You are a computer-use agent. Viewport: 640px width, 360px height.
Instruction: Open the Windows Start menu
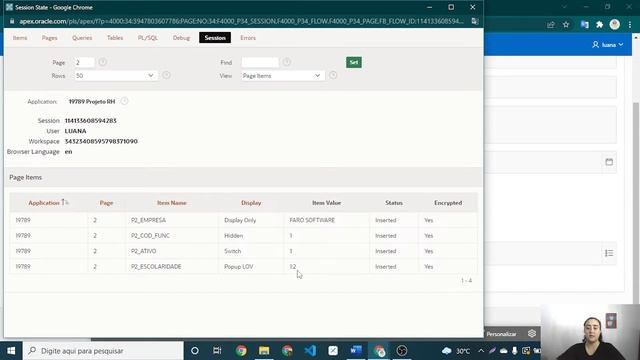click(x=11, y=351)
